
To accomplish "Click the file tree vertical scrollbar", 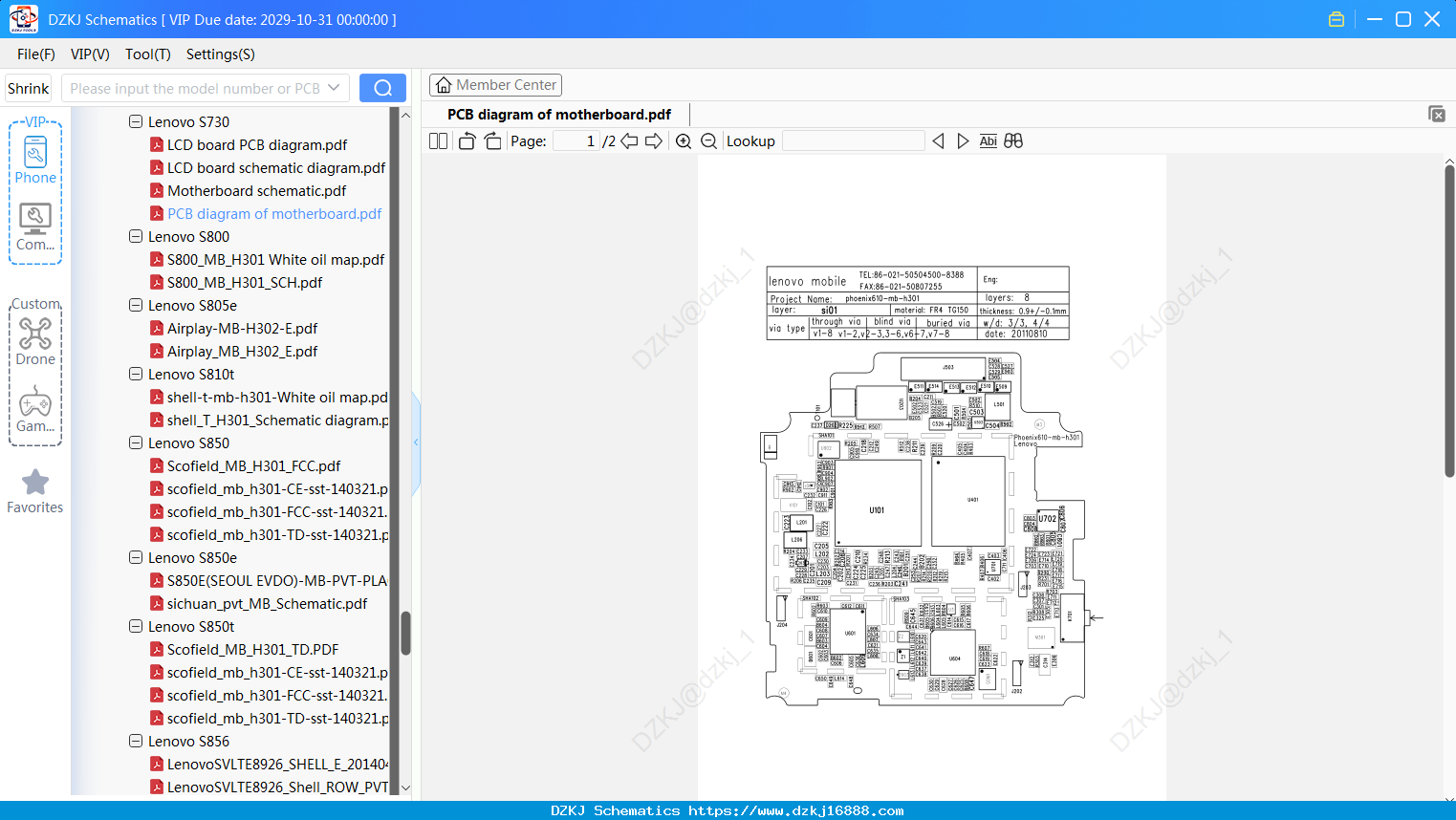I will click(405, 634).
